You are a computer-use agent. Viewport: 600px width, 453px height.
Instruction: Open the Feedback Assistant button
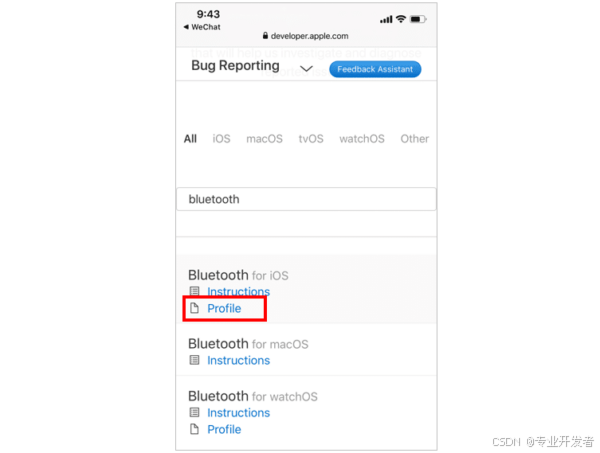(375, 69)
